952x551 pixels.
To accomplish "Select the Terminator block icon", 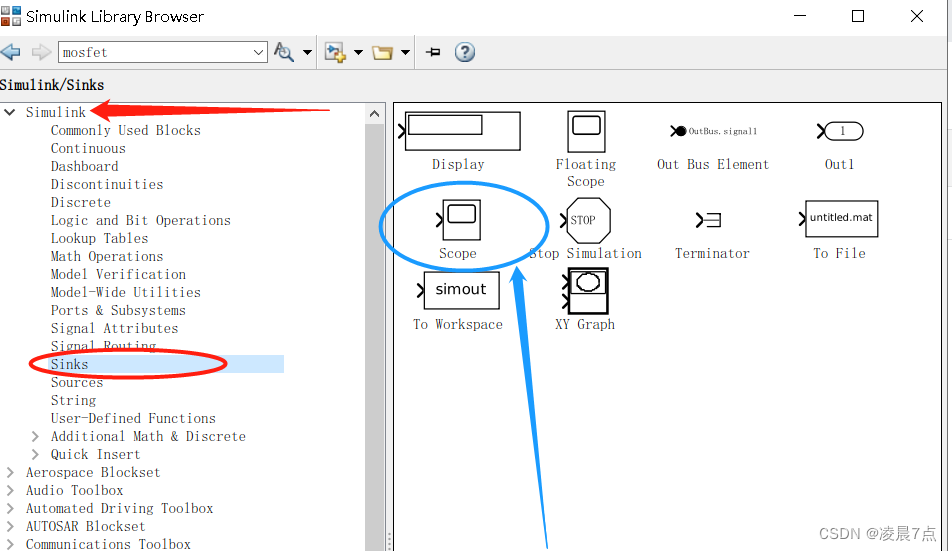I will coord(709,220).
